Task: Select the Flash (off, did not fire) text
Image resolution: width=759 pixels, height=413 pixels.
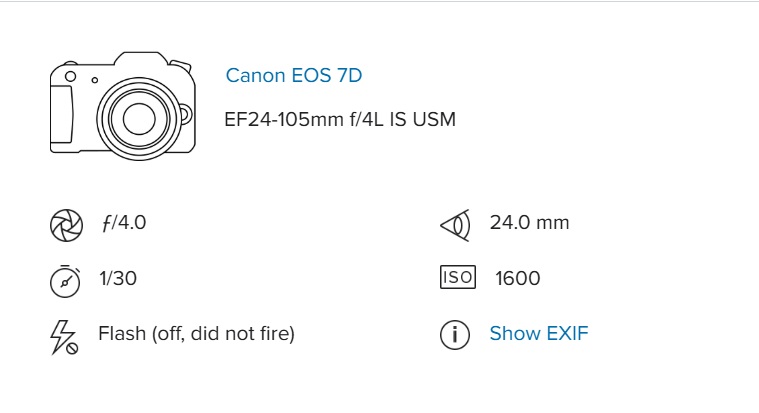Action: (x=196, y=334)
